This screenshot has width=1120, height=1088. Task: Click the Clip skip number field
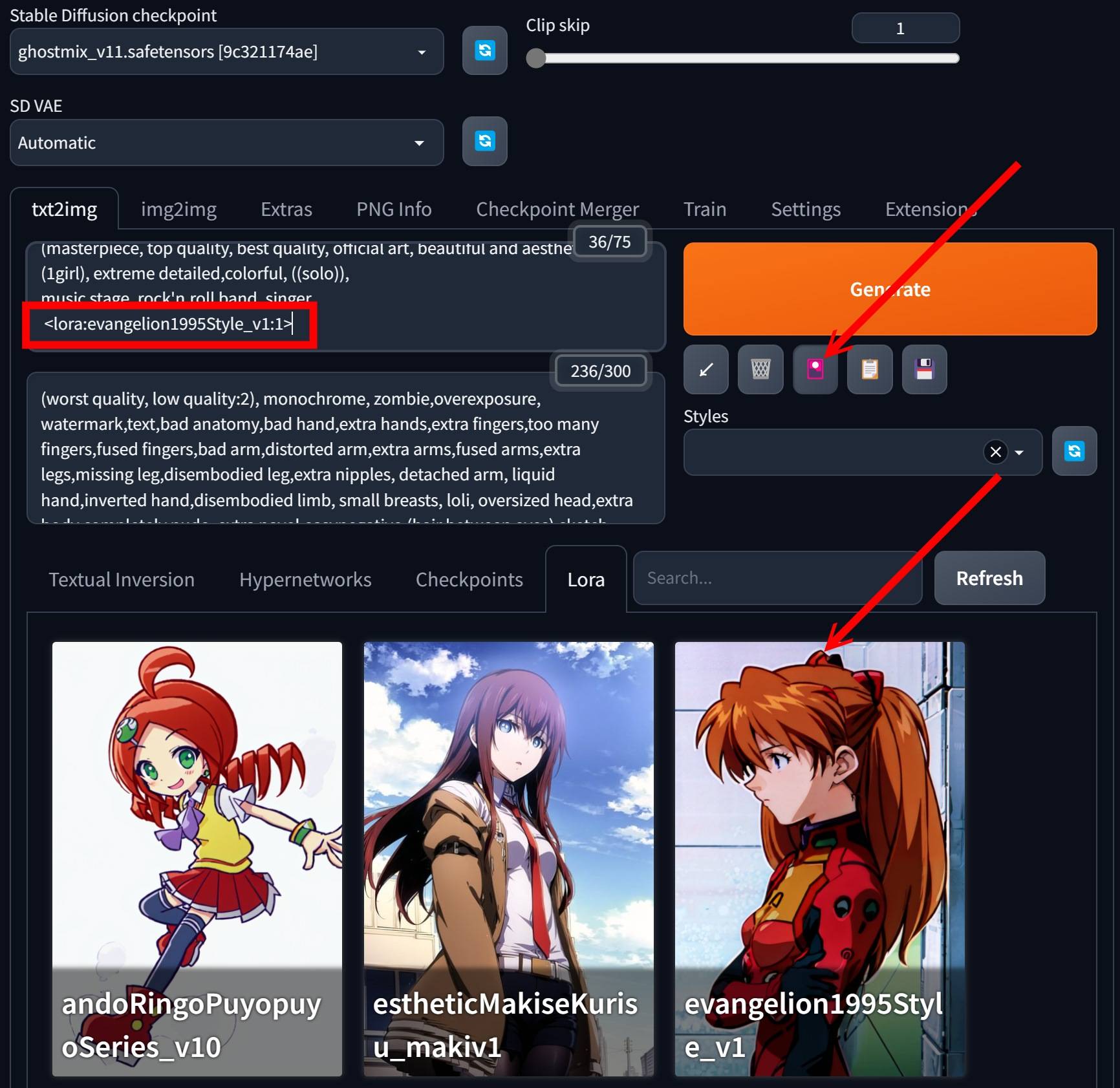(x=905, y=28)
